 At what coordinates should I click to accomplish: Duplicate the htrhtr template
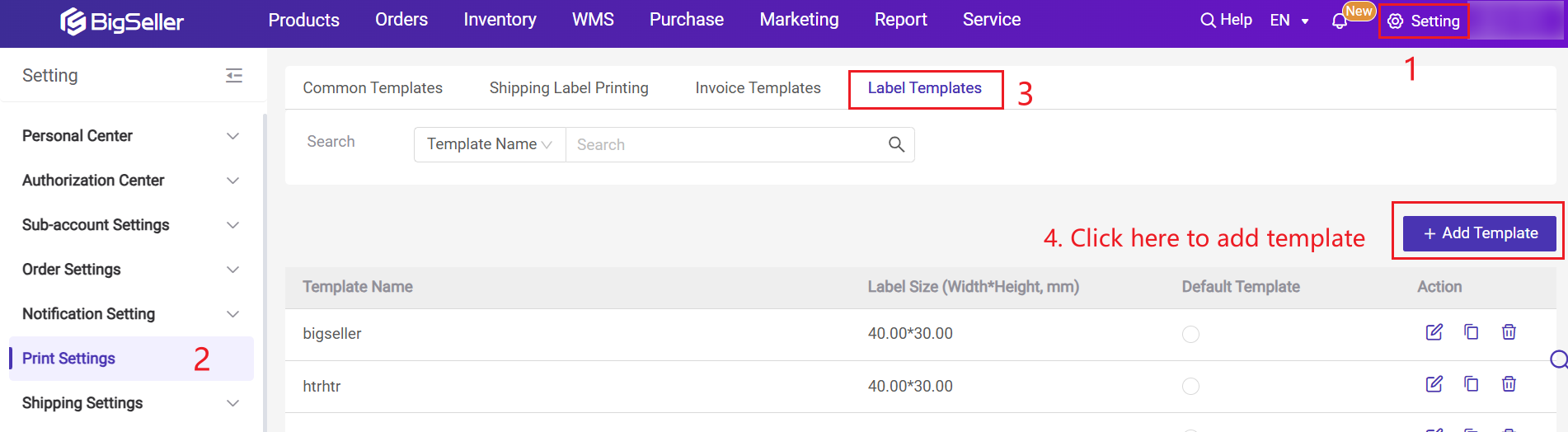(x=1471, y=384)
